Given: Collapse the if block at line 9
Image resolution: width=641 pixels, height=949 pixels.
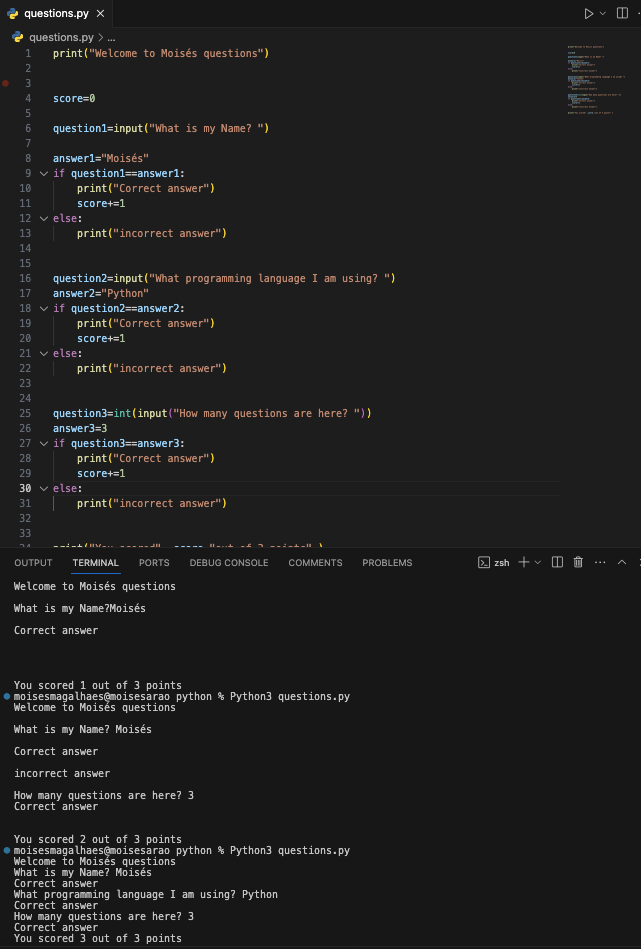Looking at the screenshot, I should (44, 174).
